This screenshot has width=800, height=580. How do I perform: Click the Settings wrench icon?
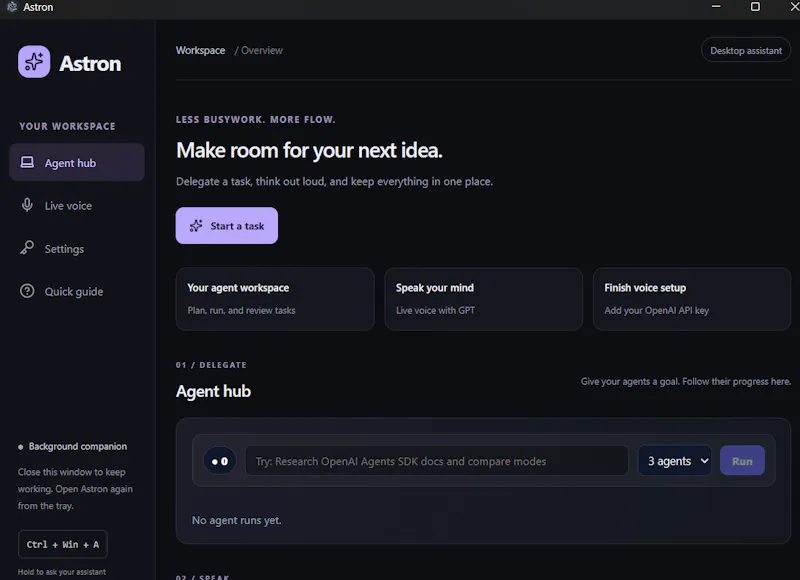[27, 248]
